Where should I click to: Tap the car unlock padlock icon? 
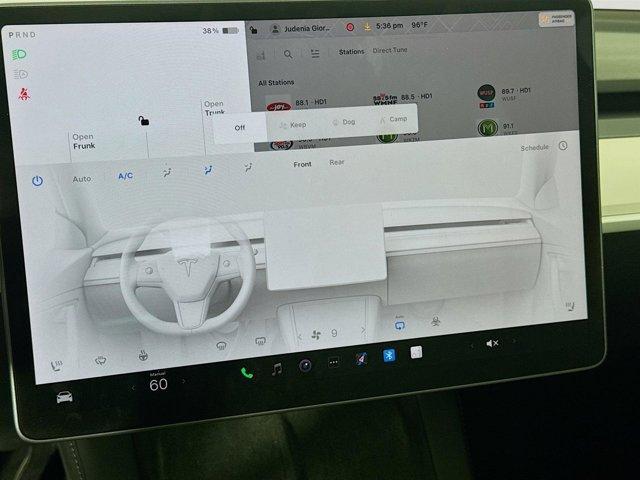(143, 120)
